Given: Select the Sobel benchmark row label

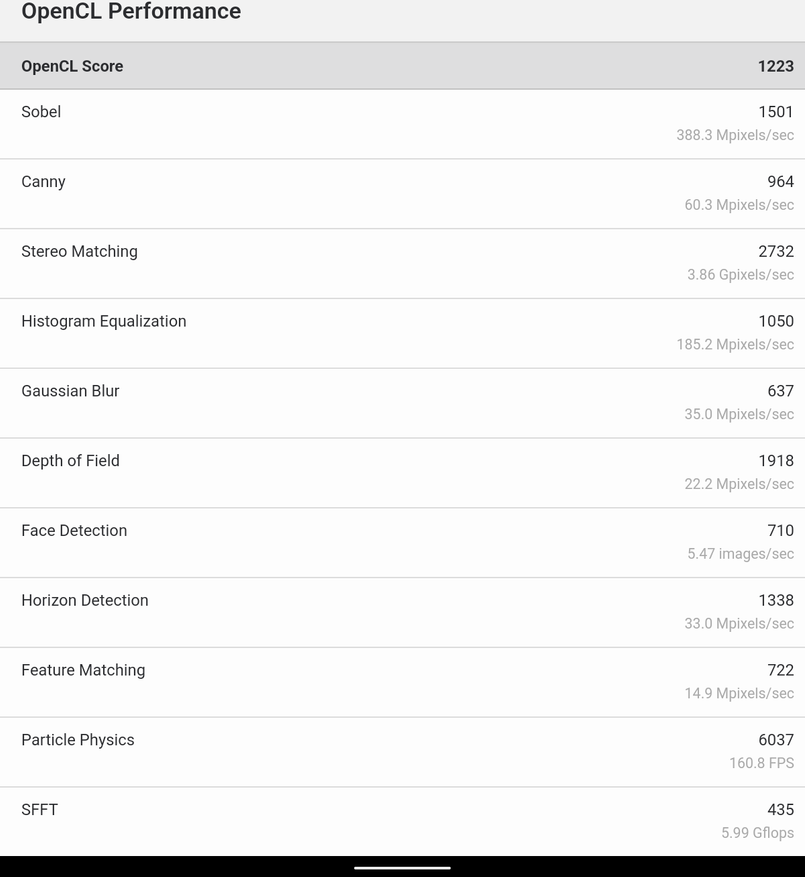Looking at the screenshot, I should (41, 112).
